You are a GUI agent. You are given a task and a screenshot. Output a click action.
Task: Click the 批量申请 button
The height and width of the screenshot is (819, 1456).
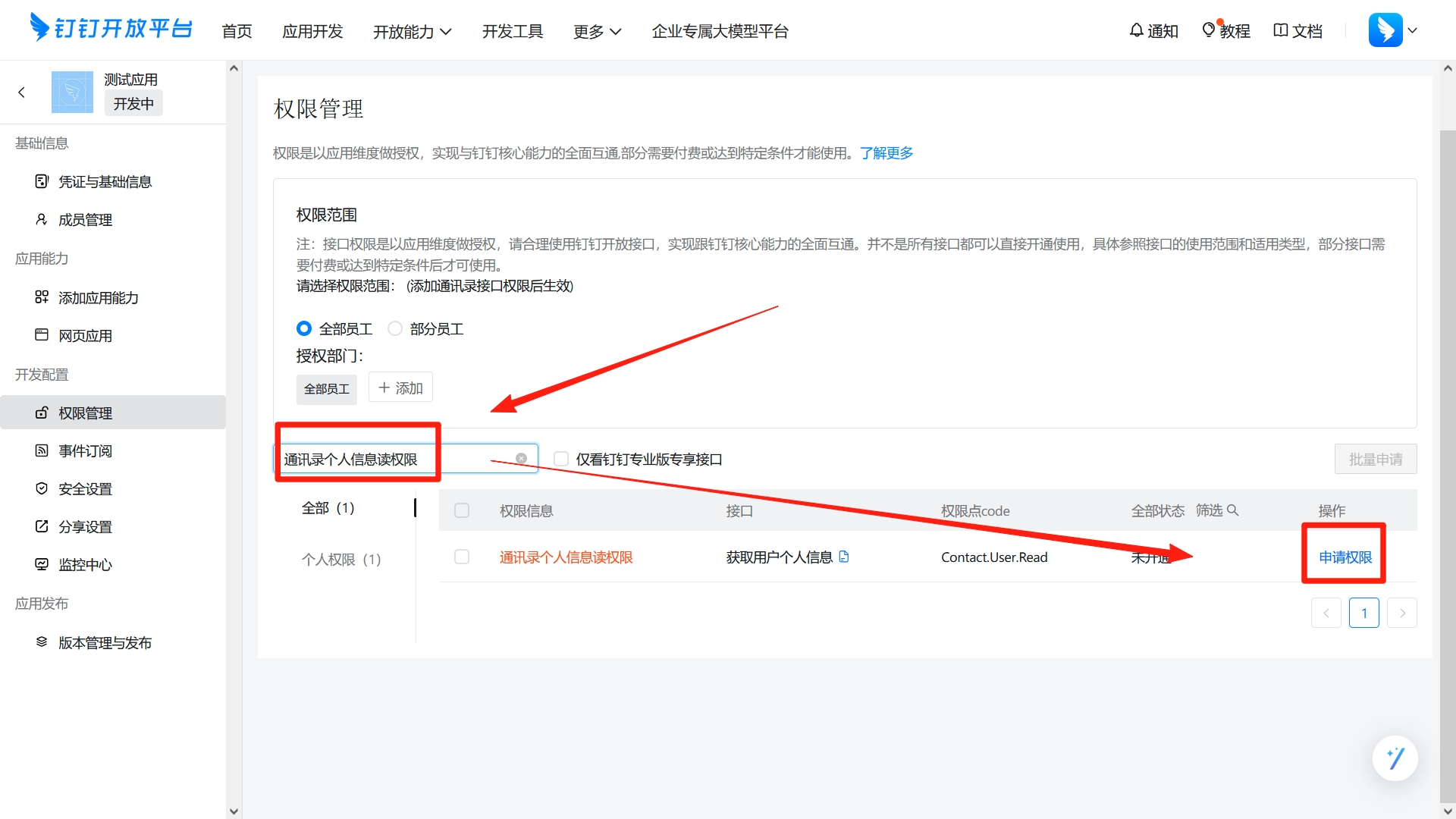pos(1376,459)
